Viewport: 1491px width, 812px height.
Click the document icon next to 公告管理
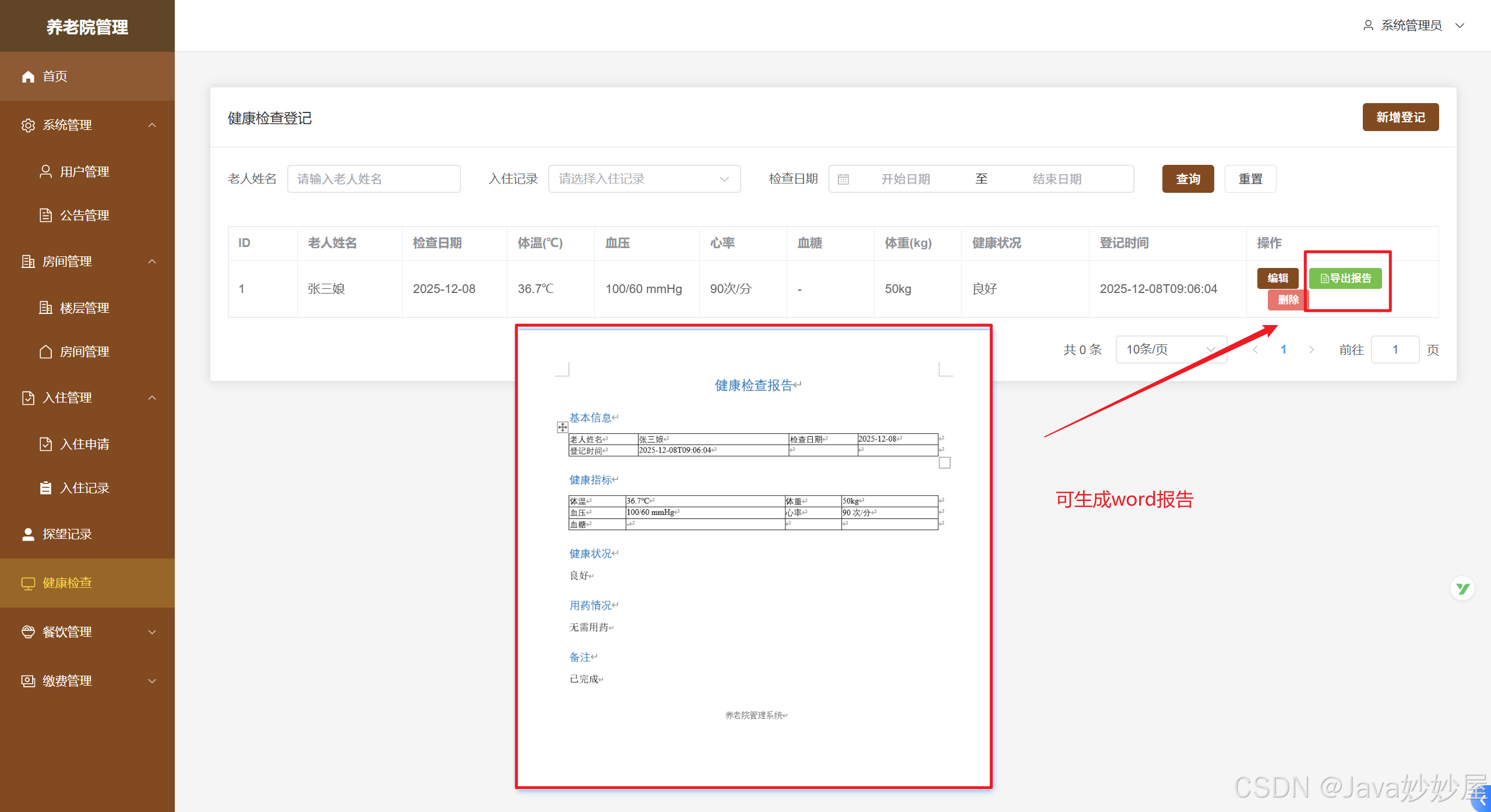click(x=45, y=215)
